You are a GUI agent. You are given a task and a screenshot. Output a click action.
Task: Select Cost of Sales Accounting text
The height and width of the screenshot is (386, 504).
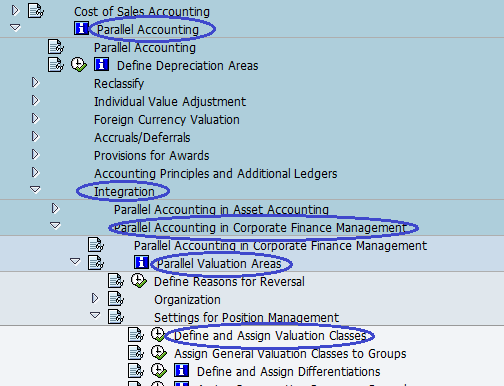pos(142,12)
